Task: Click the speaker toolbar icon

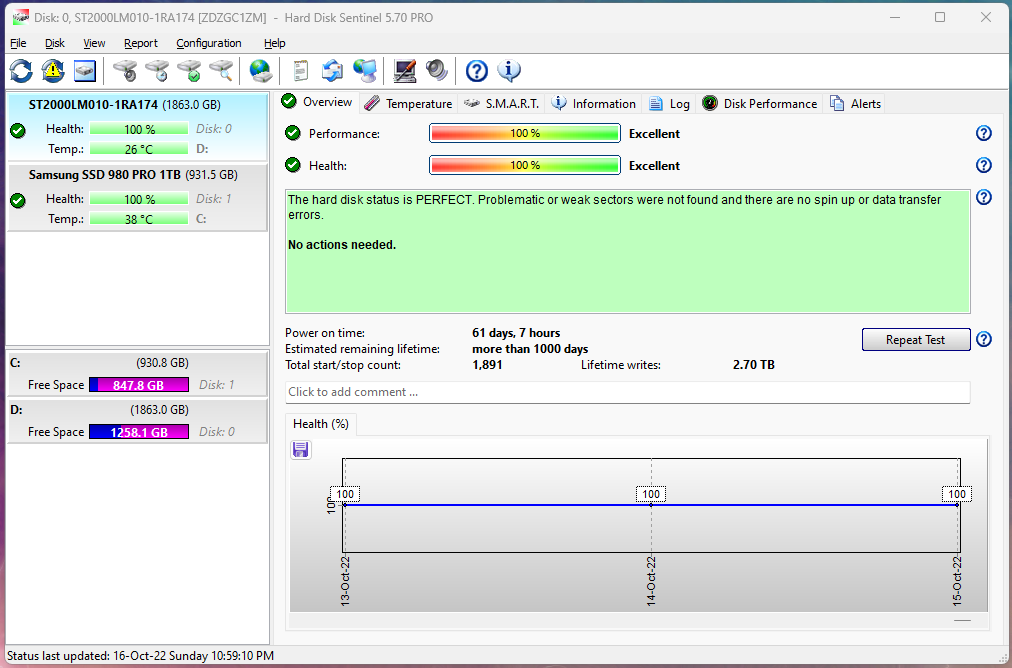Action: [436, 70]
